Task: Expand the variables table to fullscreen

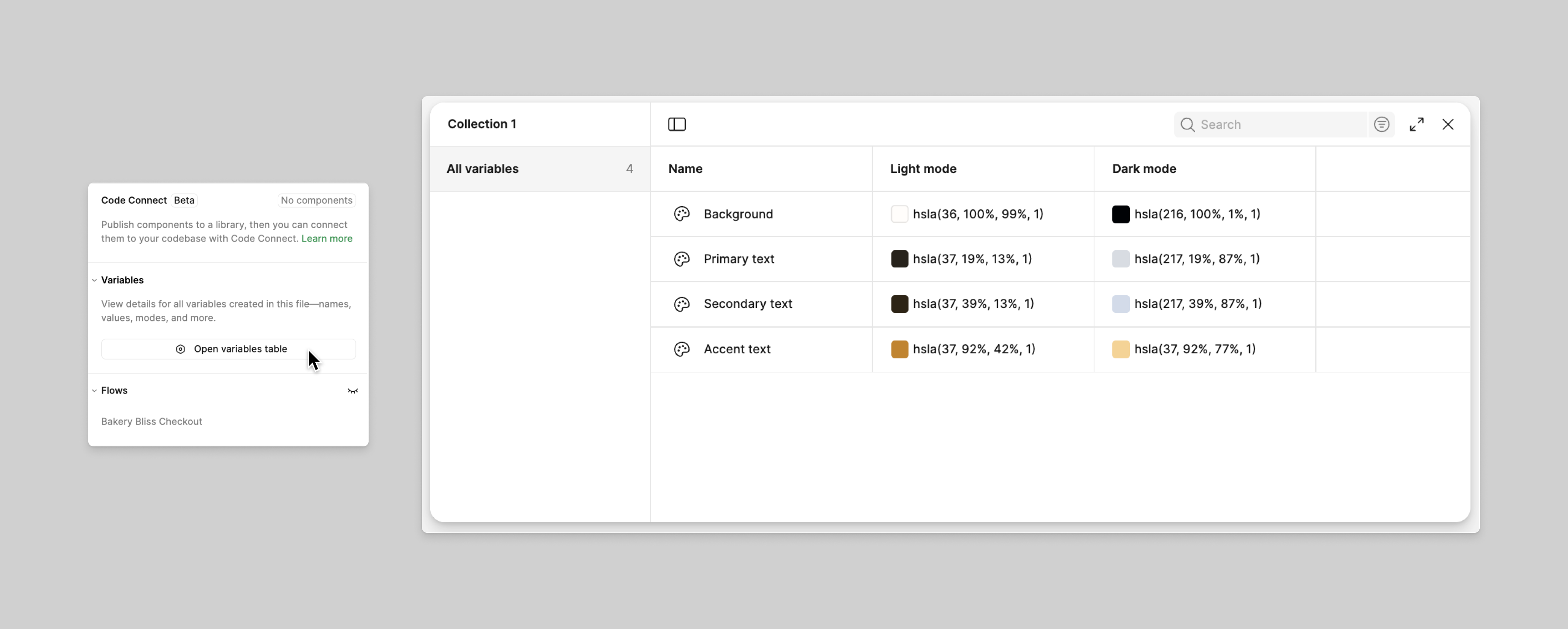Action: pyautogui.click(x=1417, y=124)
